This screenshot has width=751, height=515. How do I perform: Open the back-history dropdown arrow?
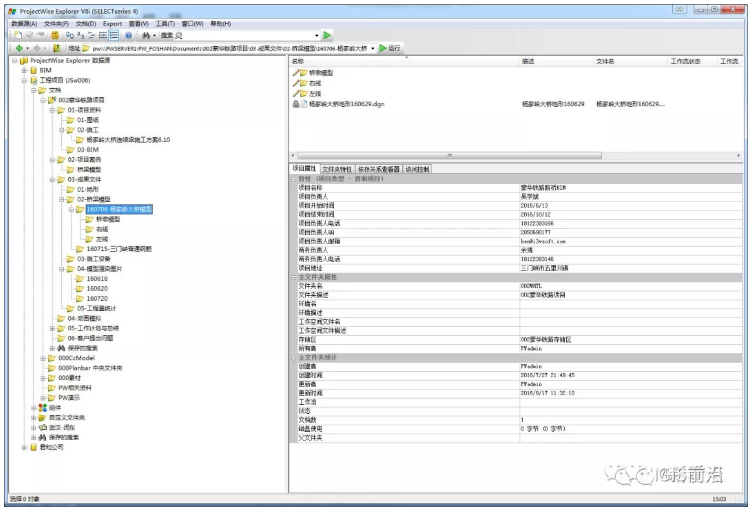(x=27, y=48)
